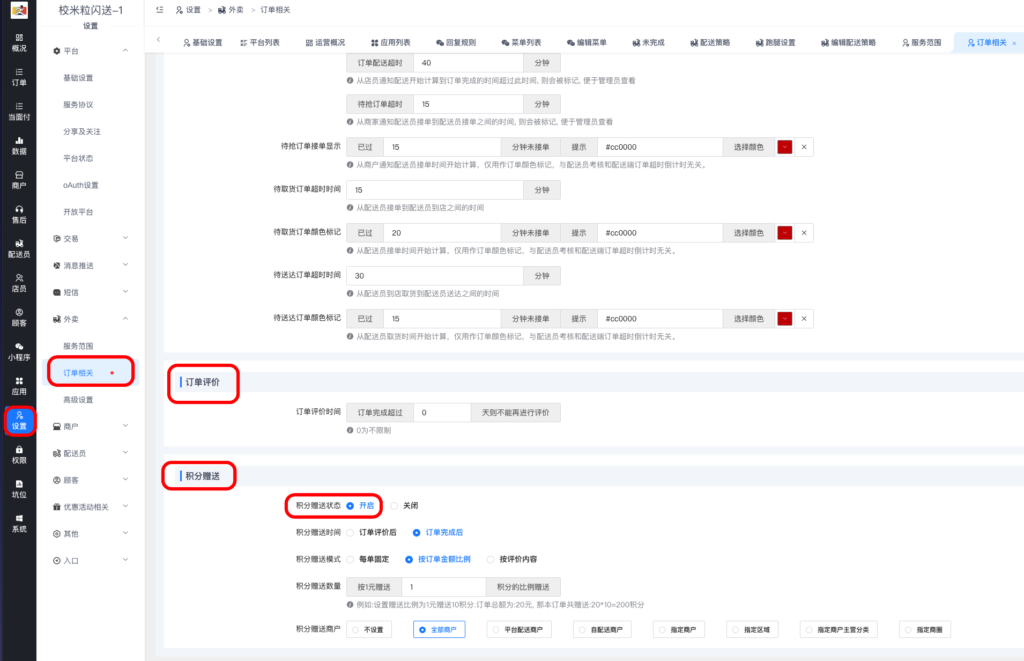The height and width of the screenshot is (661, 1024).
Task: Switch to the 配送策略 tab
Action: point(712,42)
